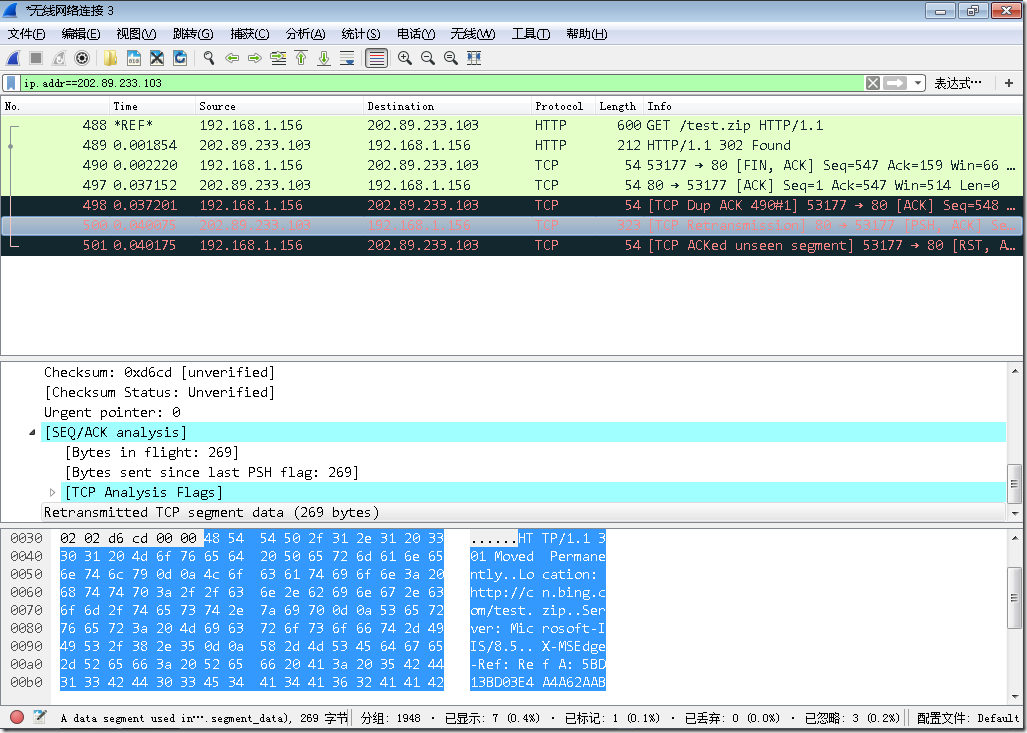Screen dimensions: 1027x733
Task: Open the 无线(W) menu
Action: point(472,34)
